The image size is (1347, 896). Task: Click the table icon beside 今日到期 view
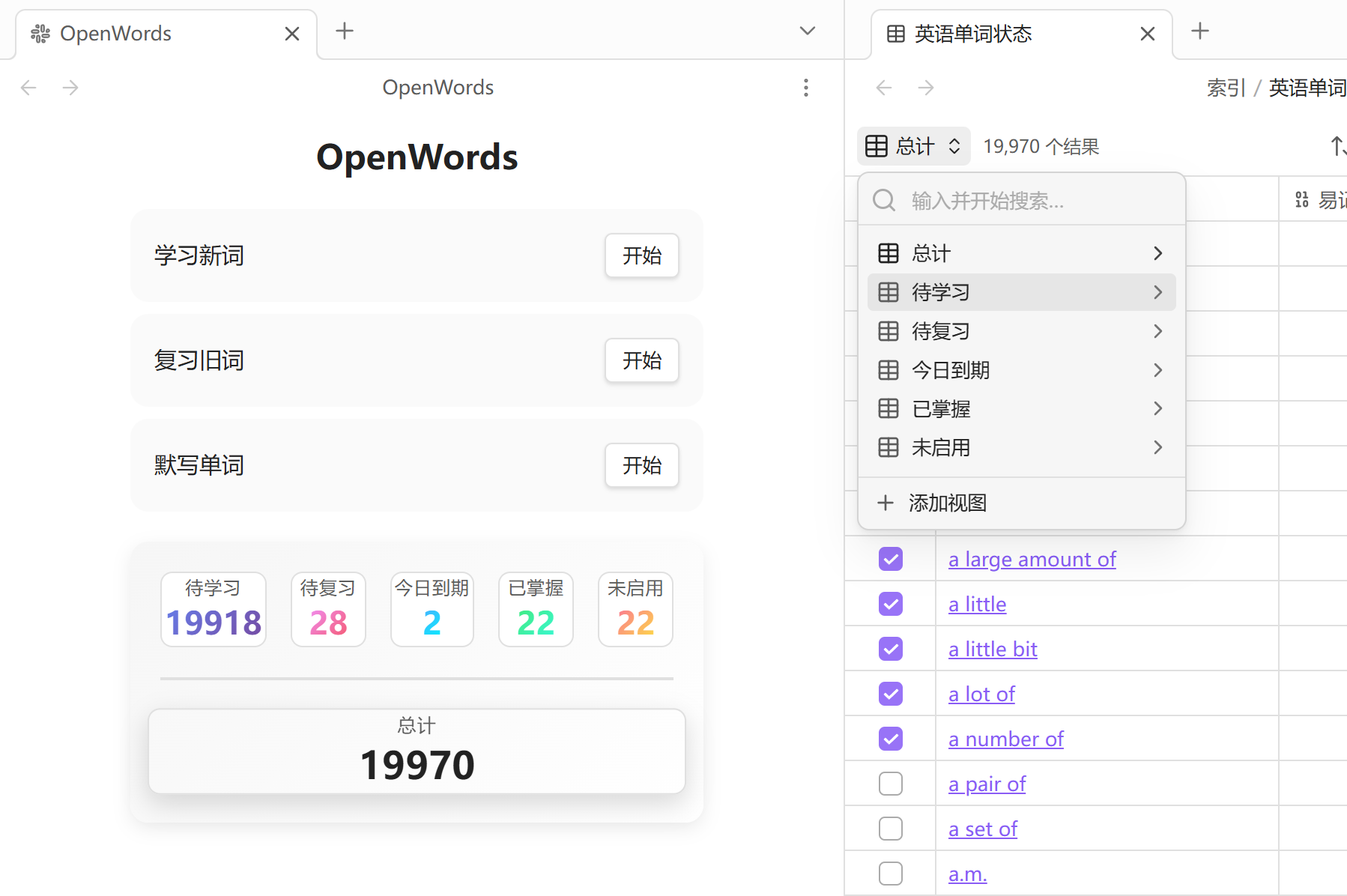pyautogui.click(x=889, y=370)
